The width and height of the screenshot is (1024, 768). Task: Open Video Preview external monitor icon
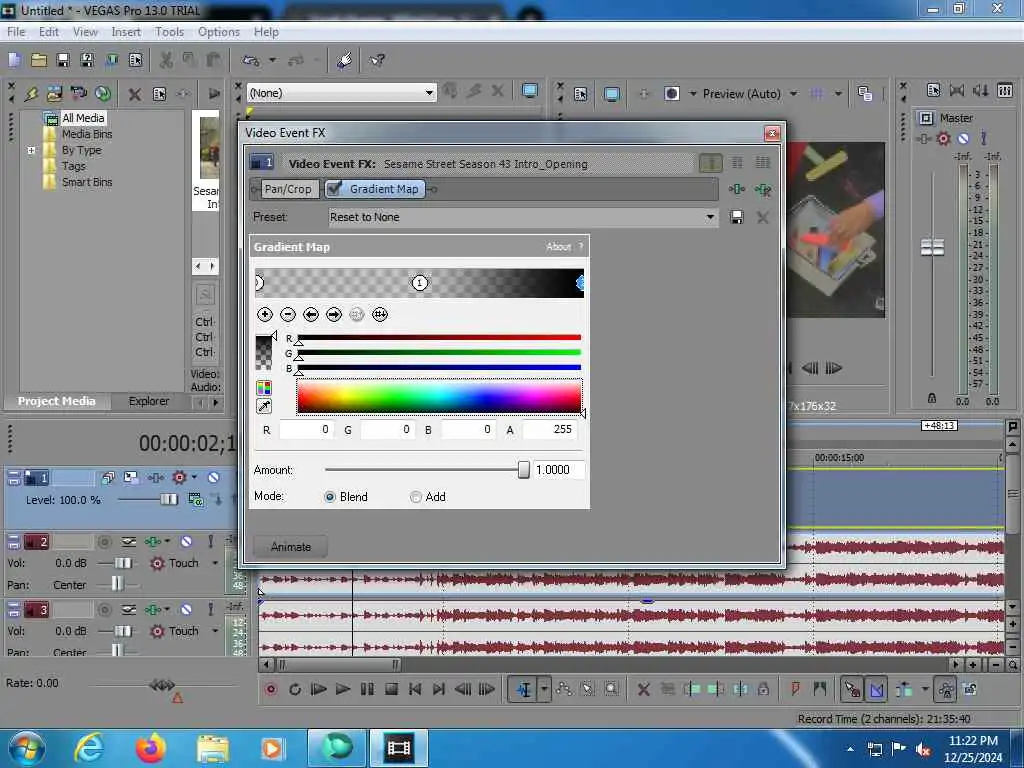pos(611,94)
